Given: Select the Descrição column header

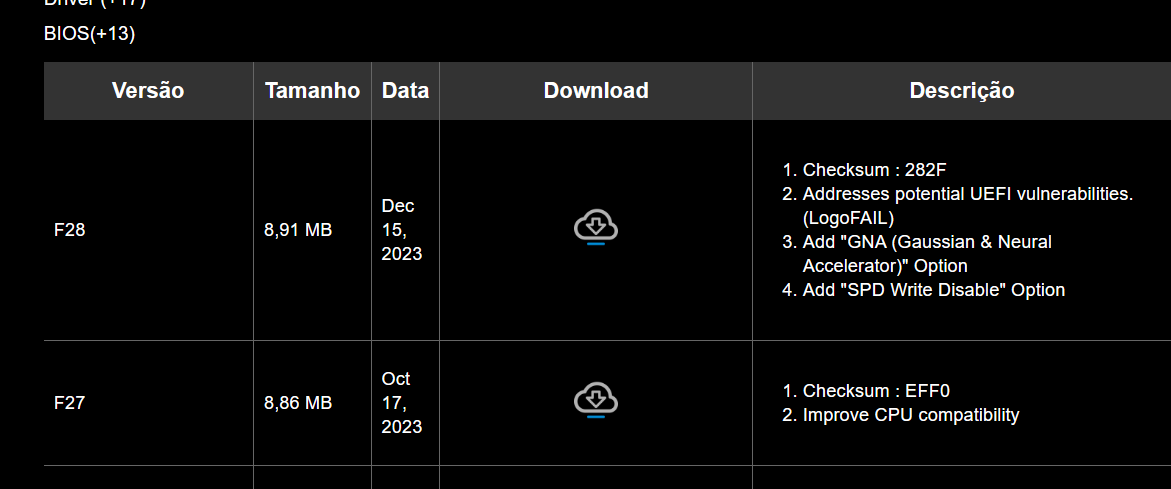Looking at the screenshot, I should pos(962,90).
